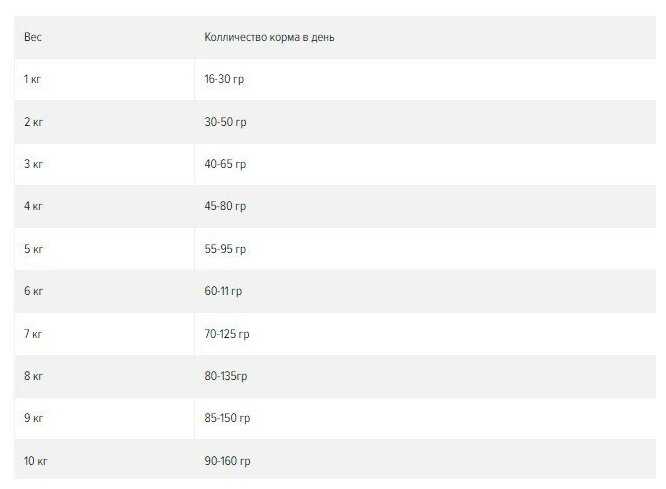Click the "45-80 гр" amount cell
Screen dimensions: 666x489
(225, 206)
